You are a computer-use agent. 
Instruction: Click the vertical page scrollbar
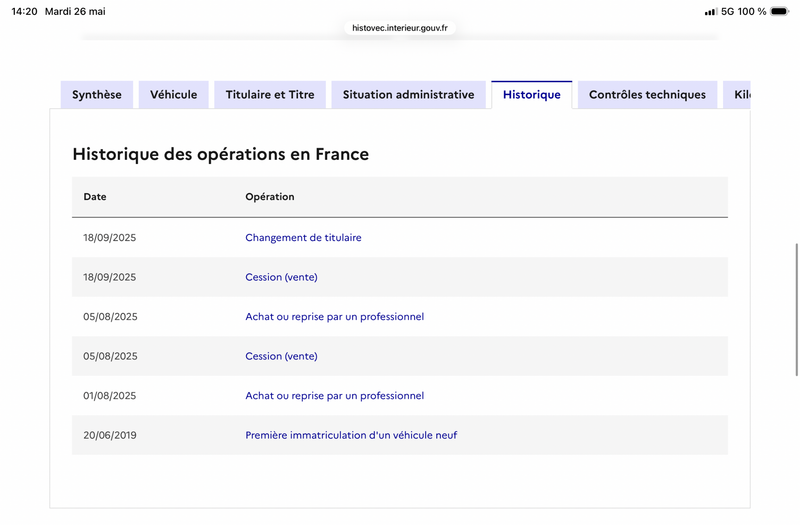tap(796, 310)
